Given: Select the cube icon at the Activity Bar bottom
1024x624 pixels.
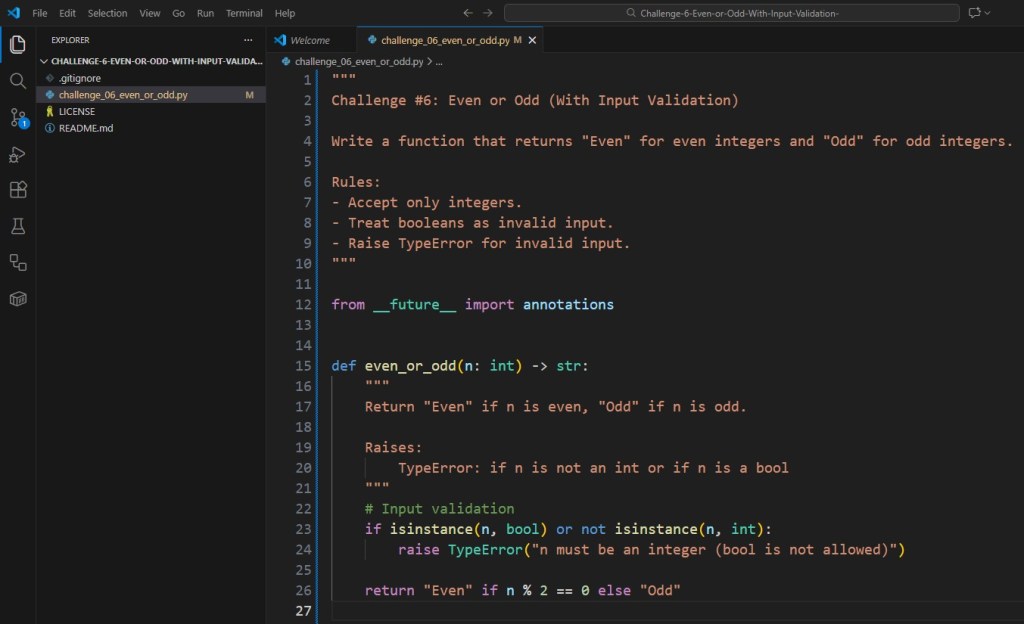Looking at the screenshot, I should point(17,298).
